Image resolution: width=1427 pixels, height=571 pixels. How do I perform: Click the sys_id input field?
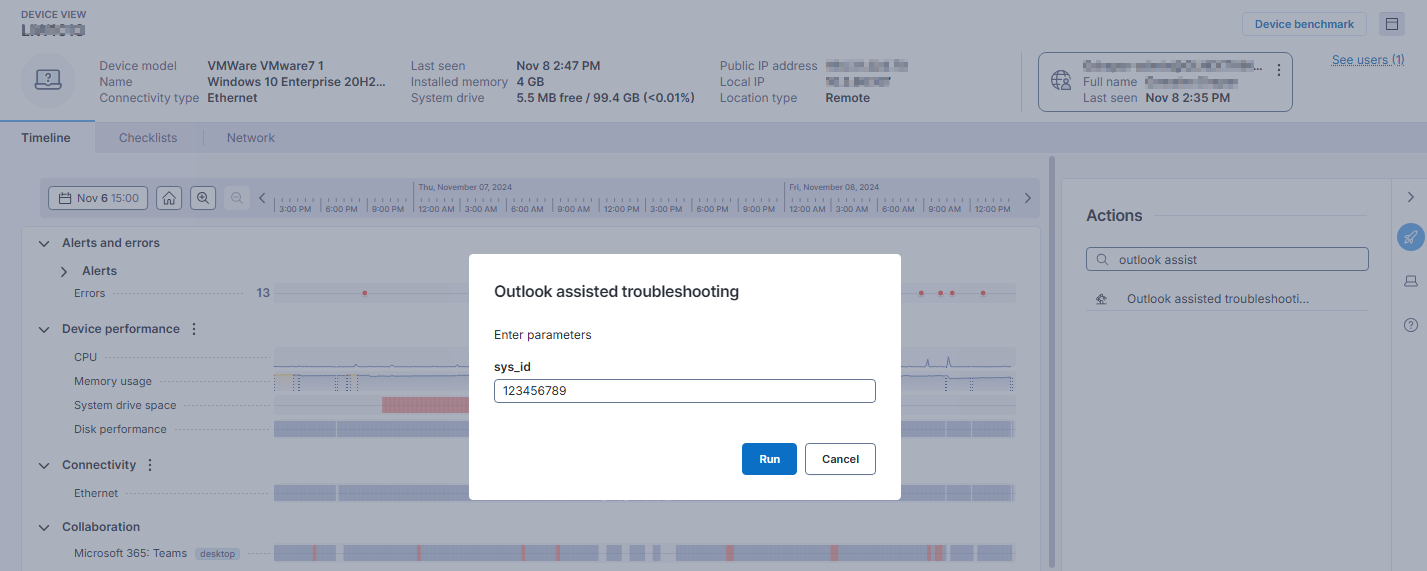(x=684, y=391)
